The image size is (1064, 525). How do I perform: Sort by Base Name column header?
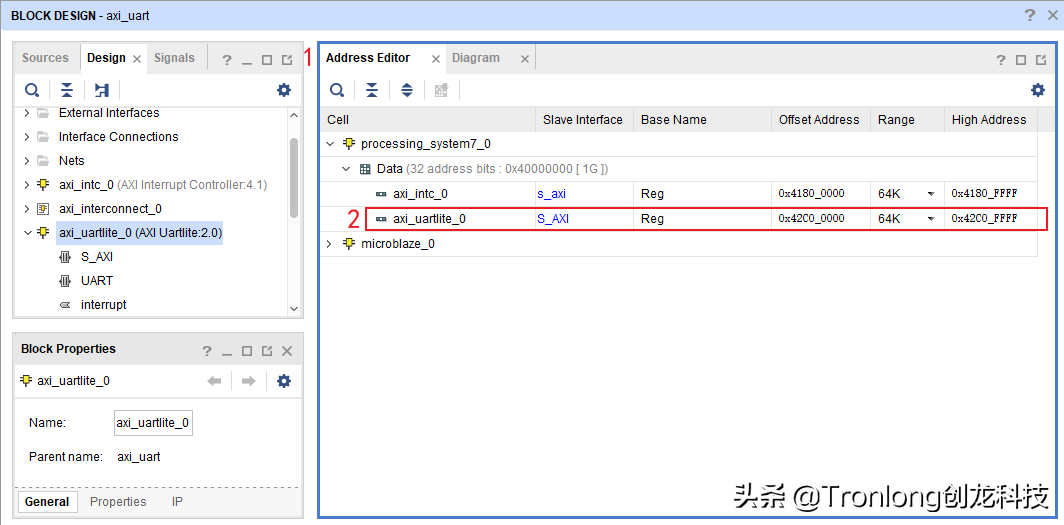702,119
